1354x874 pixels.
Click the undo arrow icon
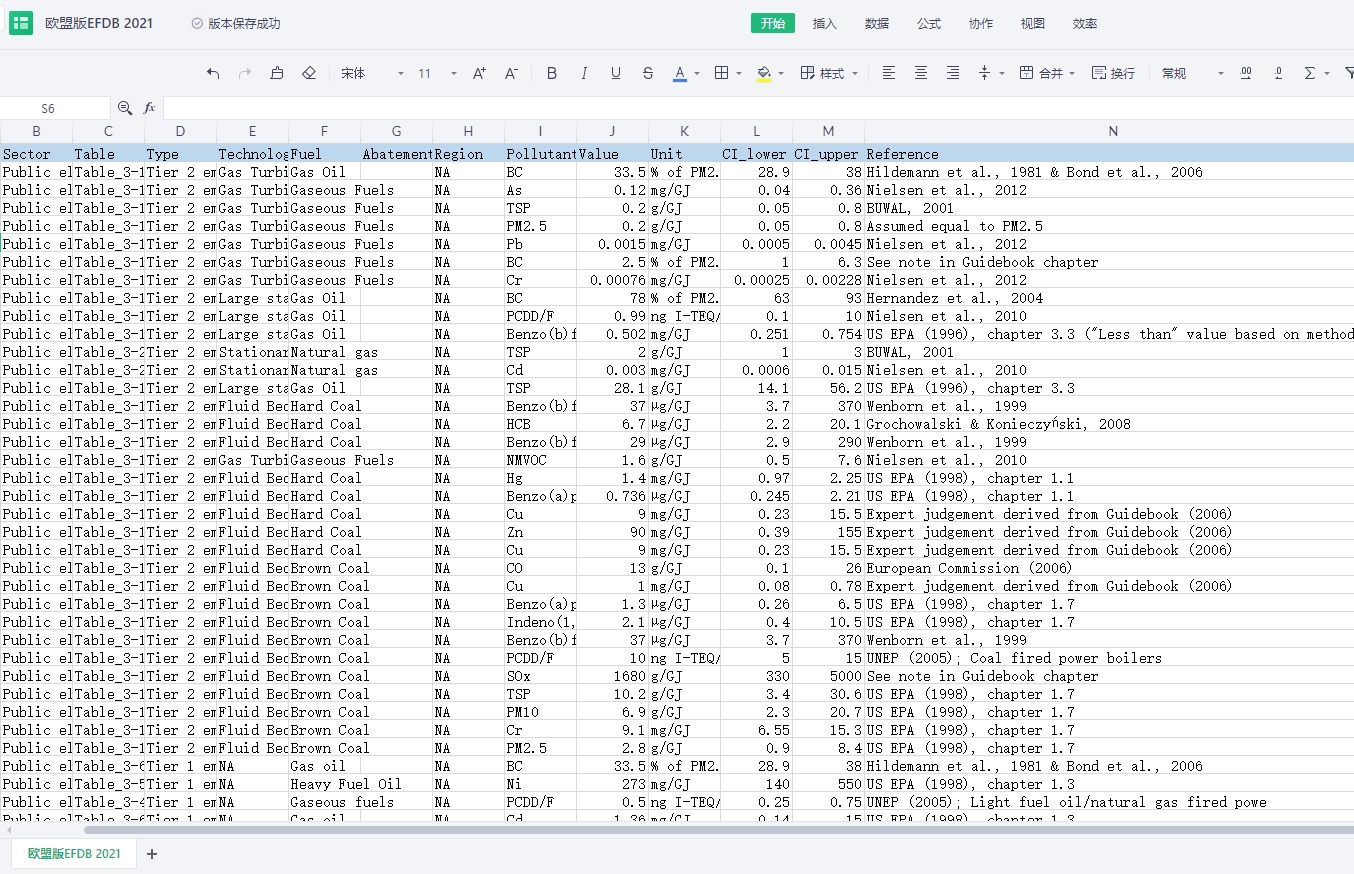pyautogui.click(x=213, y=73)
